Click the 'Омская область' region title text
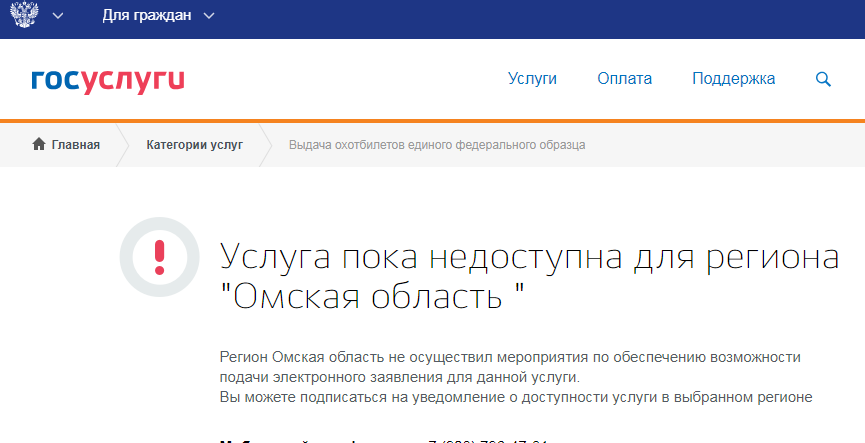865x443 pixels. [371, 297]
